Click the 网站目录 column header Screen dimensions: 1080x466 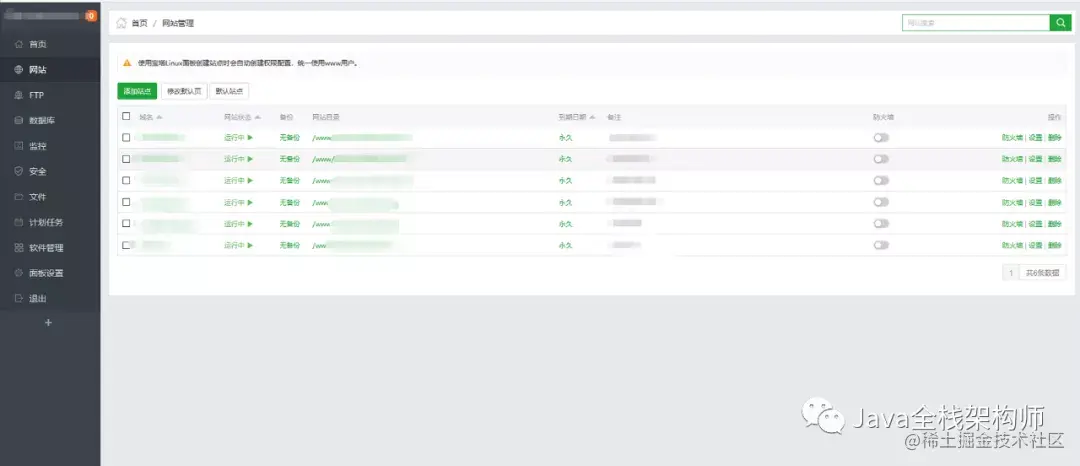[326, 117]
